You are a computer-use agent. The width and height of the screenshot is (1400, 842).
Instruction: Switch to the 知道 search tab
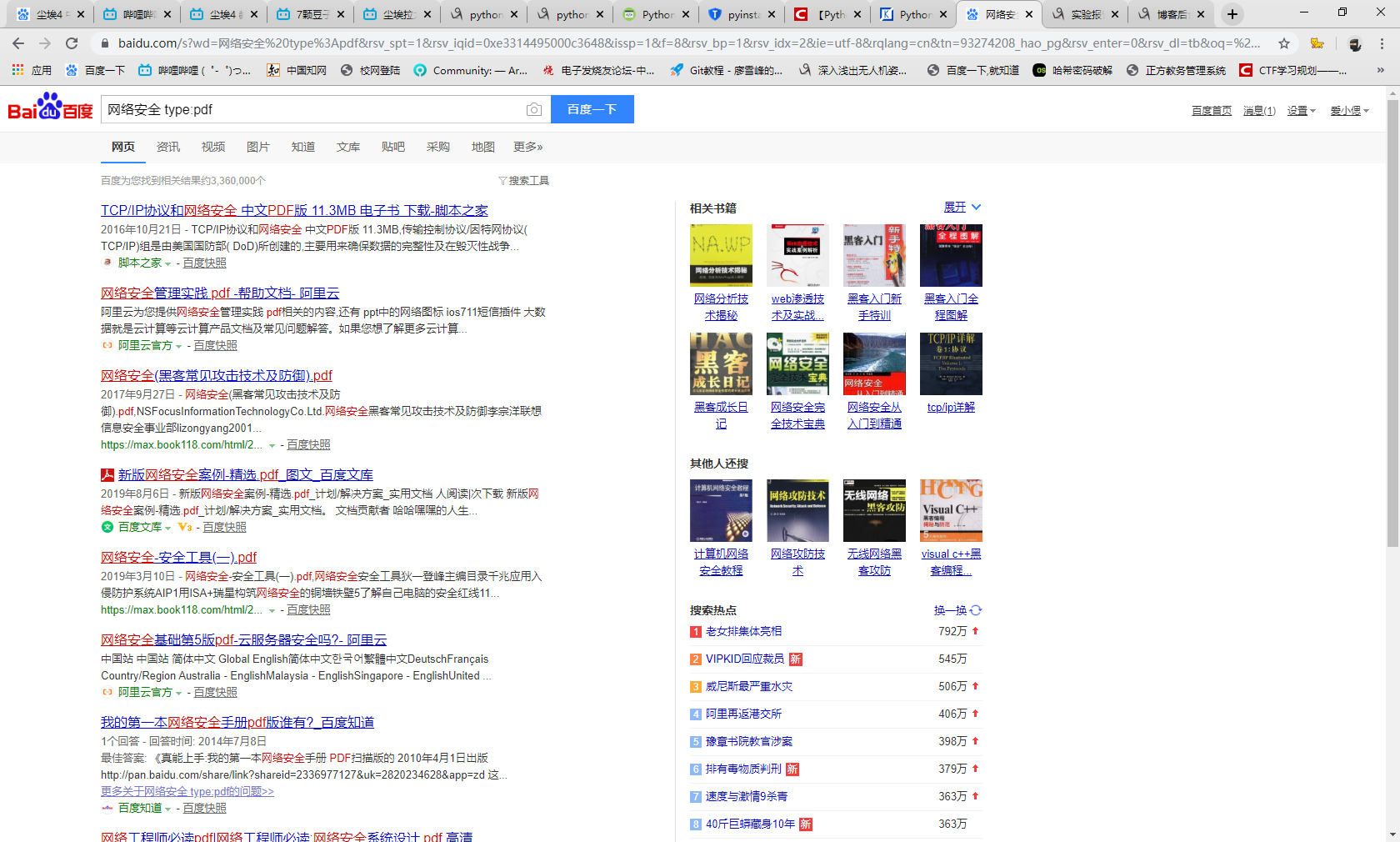[303, 147]
